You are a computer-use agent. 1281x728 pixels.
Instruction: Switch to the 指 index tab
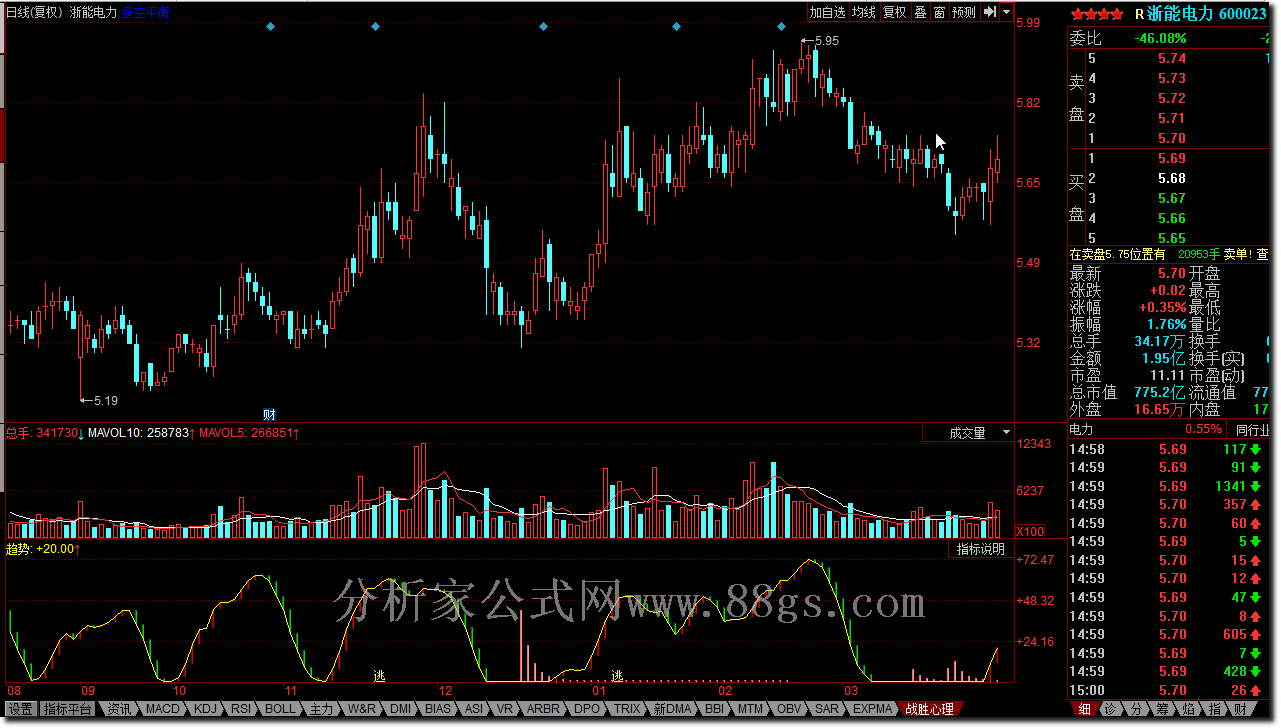(x=1214, y=709)
